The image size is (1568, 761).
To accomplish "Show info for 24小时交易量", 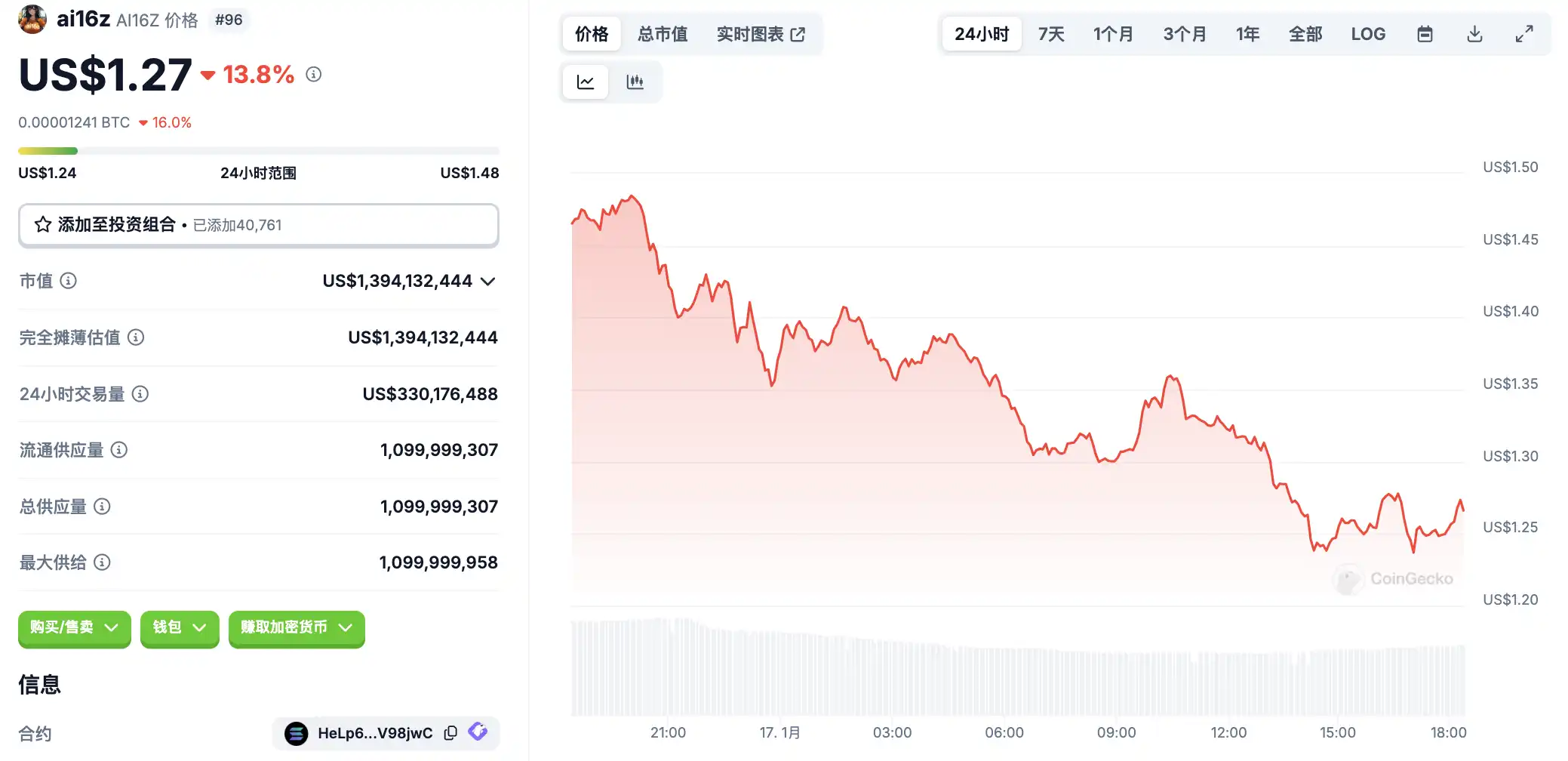I will coord(140,393).
